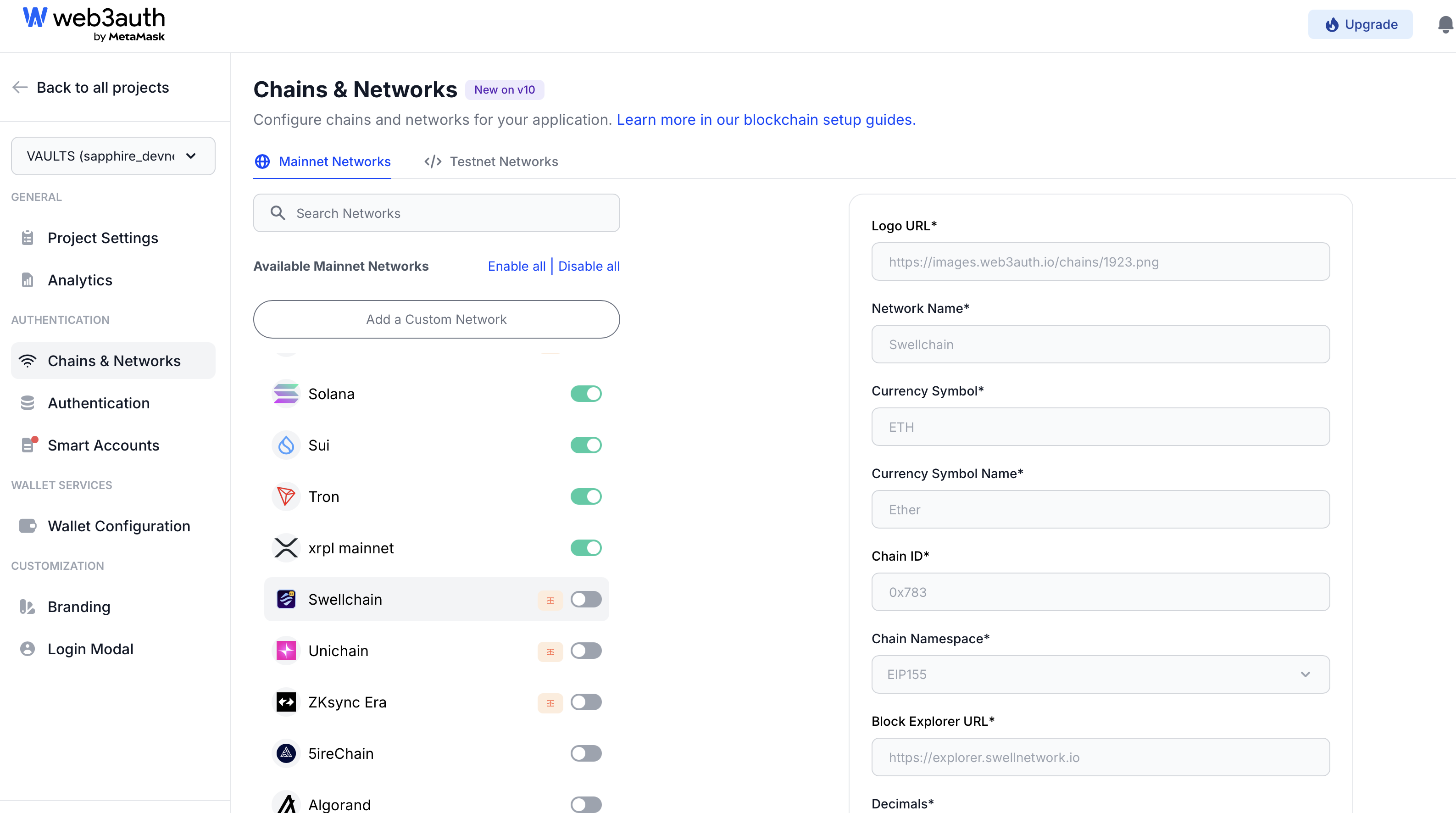This screenshot has width=1456, height=813.
Task: Click the notification bell icon
Action: pos(1445,25)
